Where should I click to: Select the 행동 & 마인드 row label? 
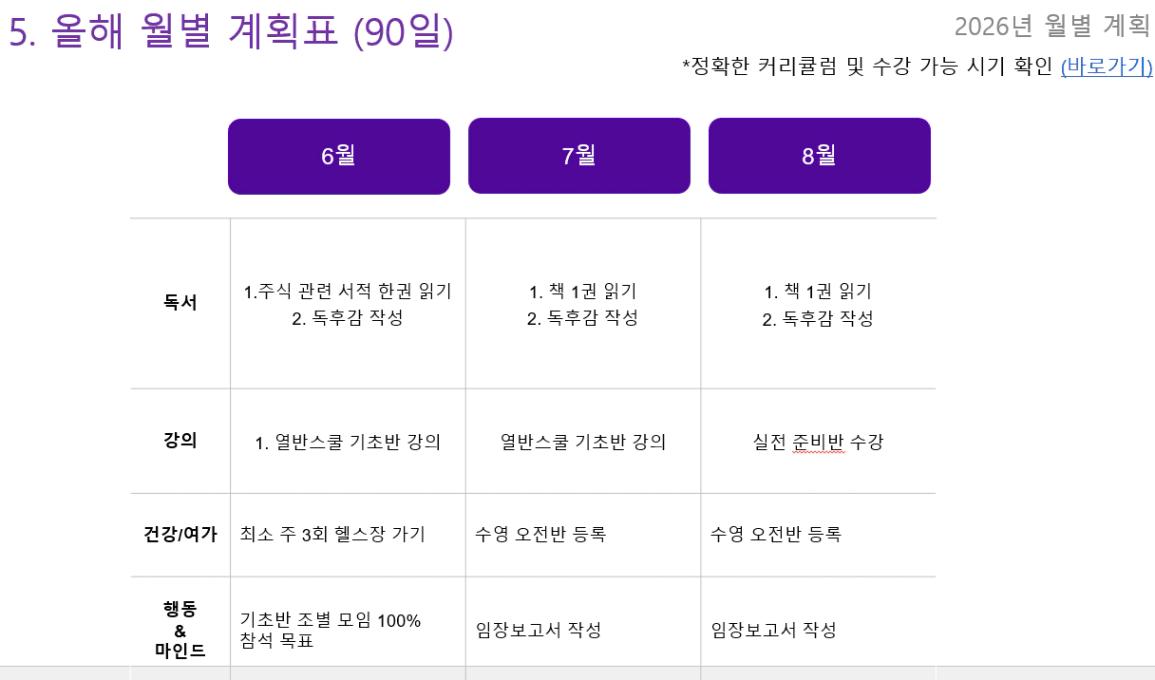[x=180, y=629]
